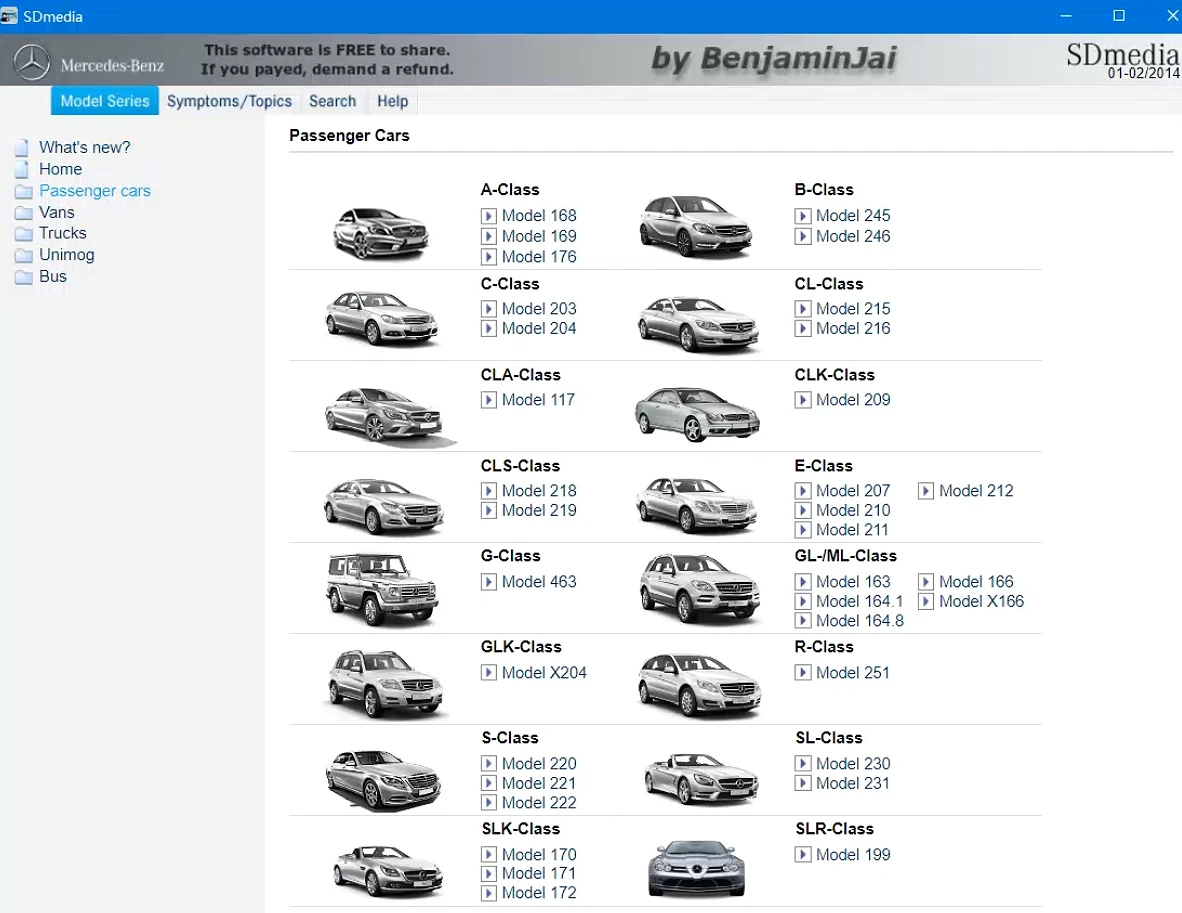Open Model 230 under SL-Class
1182x913 pixels.
(853, 764)
